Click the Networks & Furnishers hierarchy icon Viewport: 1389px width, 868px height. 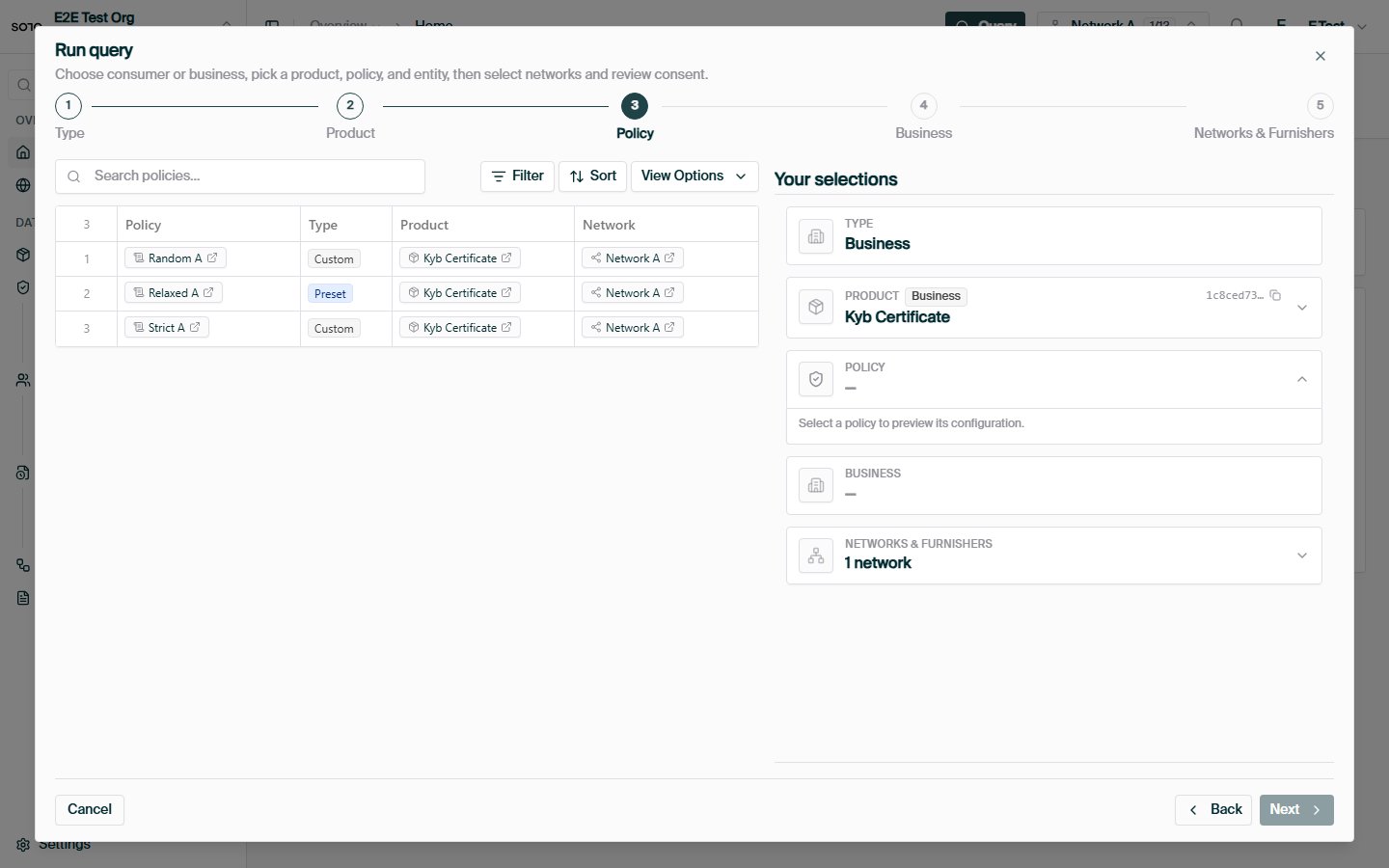(816, 556)
